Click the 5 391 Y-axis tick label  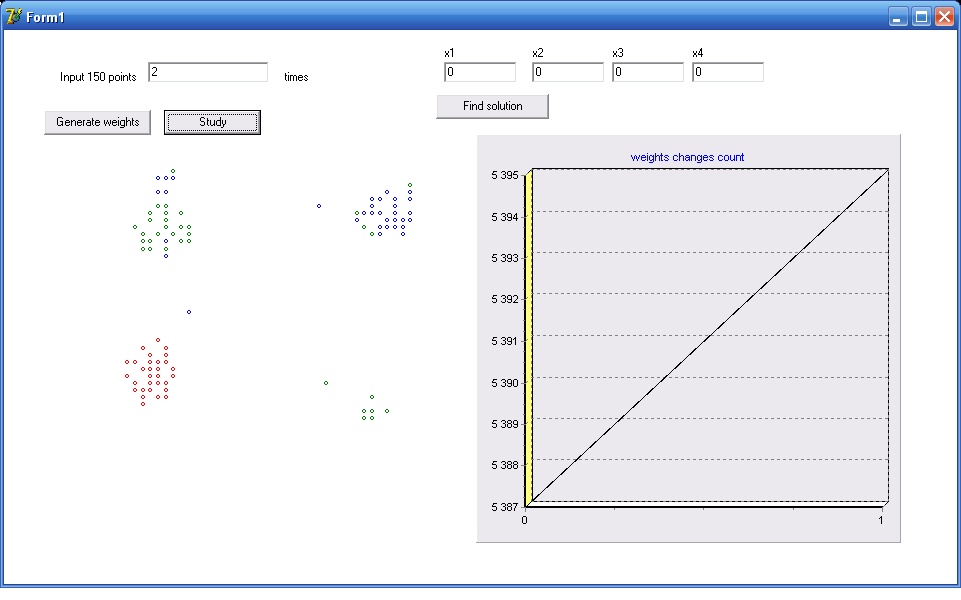[x=504, y=341]
